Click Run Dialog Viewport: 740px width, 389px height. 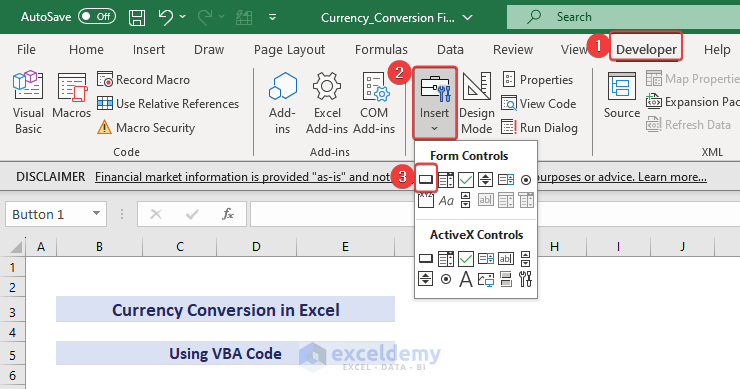click(539, 127)
